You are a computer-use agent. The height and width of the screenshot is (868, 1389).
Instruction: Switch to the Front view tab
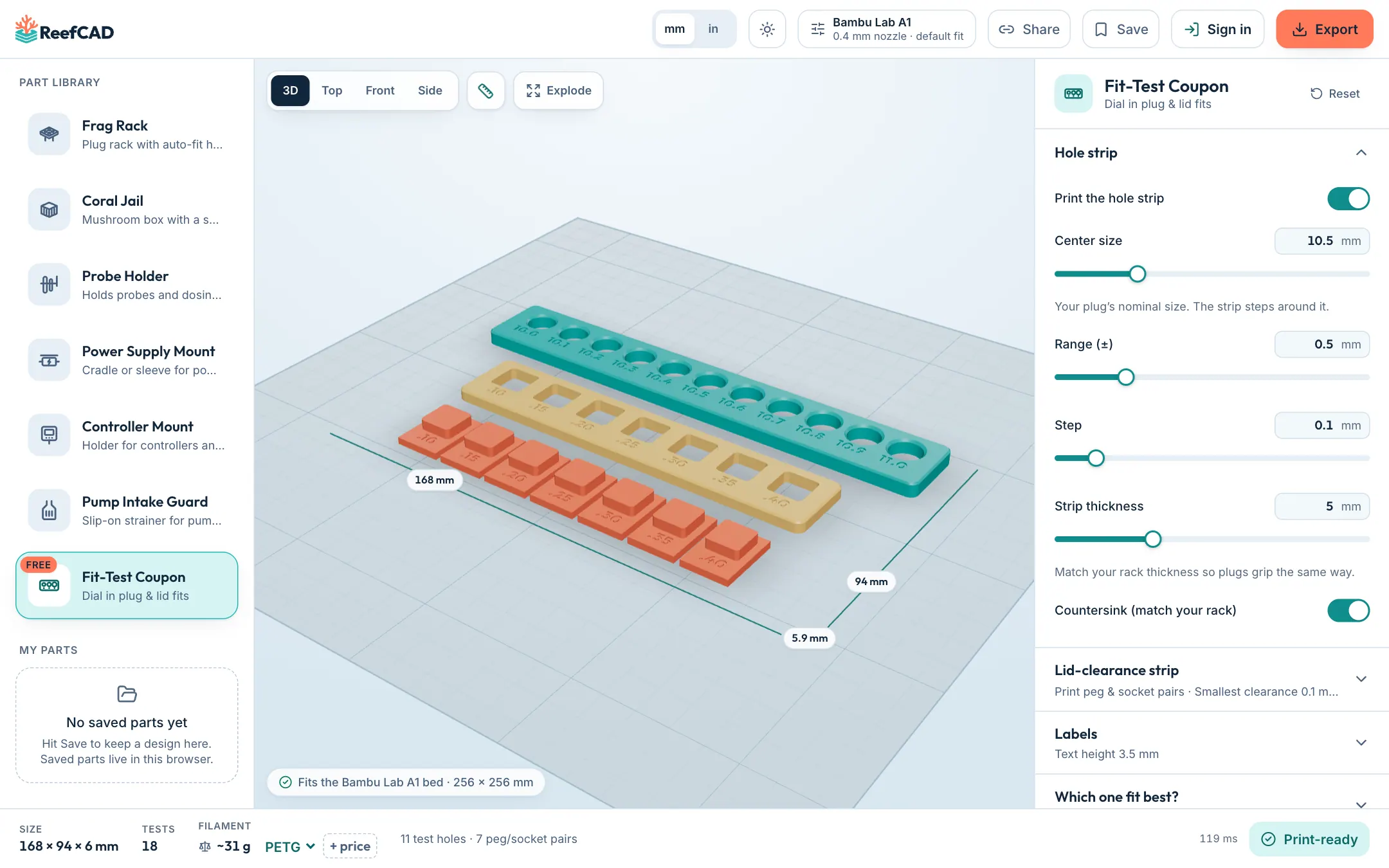(380, 91)
